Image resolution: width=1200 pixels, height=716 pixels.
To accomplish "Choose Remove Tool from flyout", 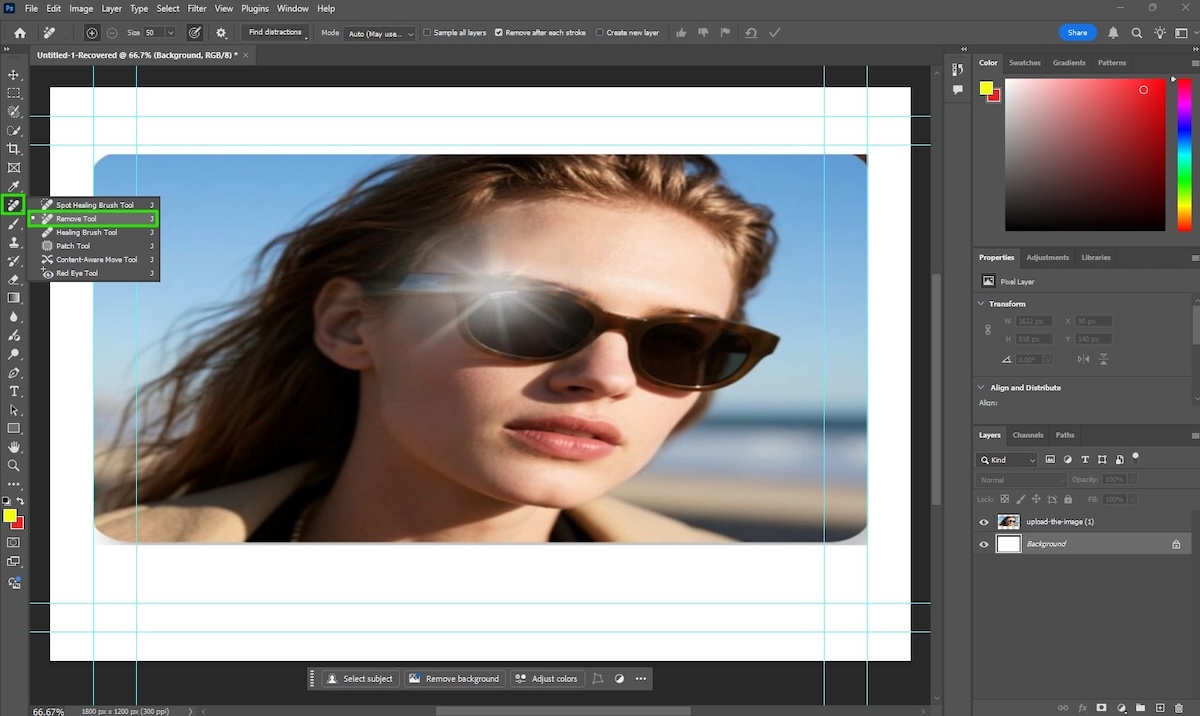I will click(x=95, y=218).
